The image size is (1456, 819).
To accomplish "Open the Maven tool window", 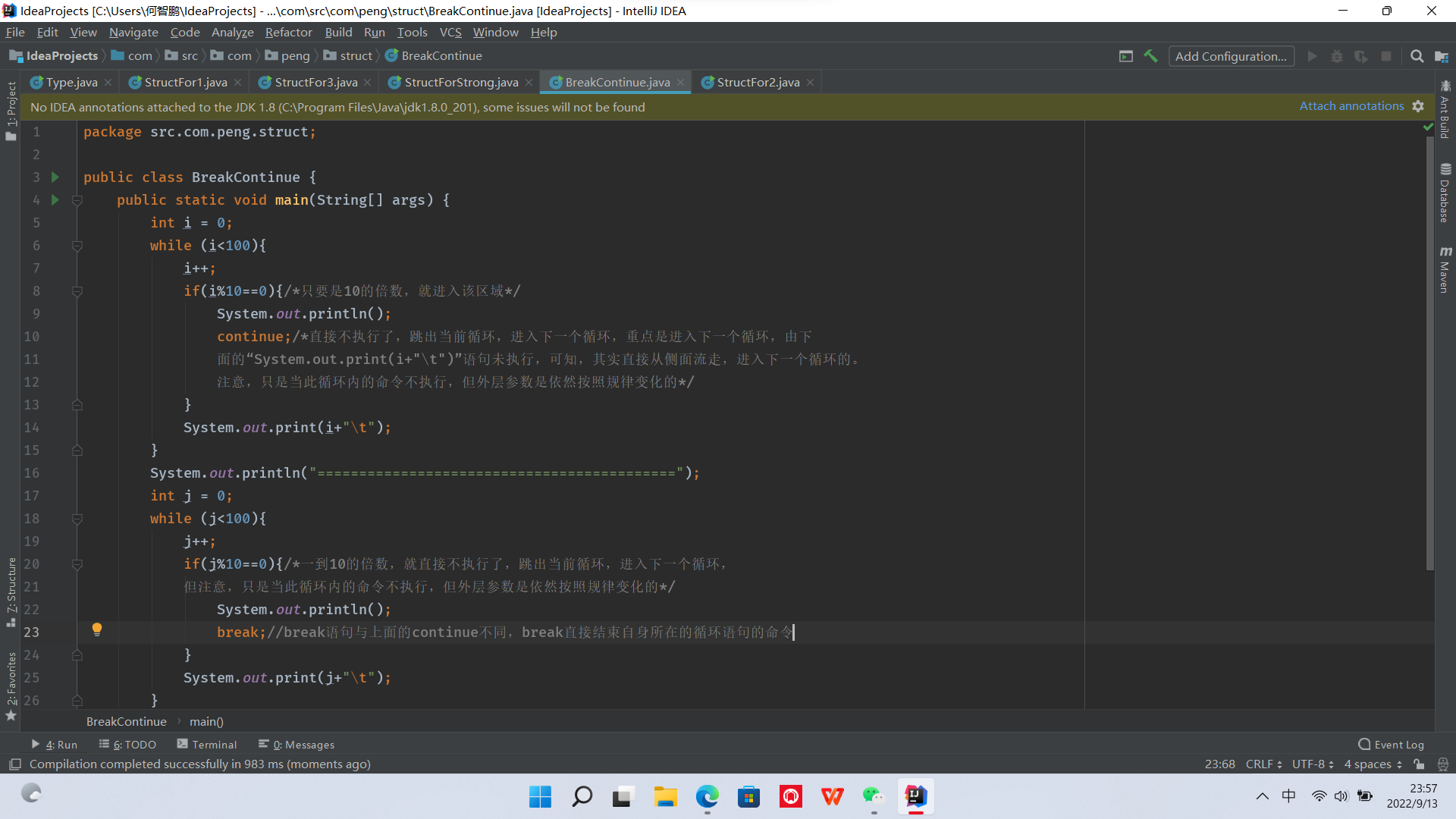I will click(1445, 269).
